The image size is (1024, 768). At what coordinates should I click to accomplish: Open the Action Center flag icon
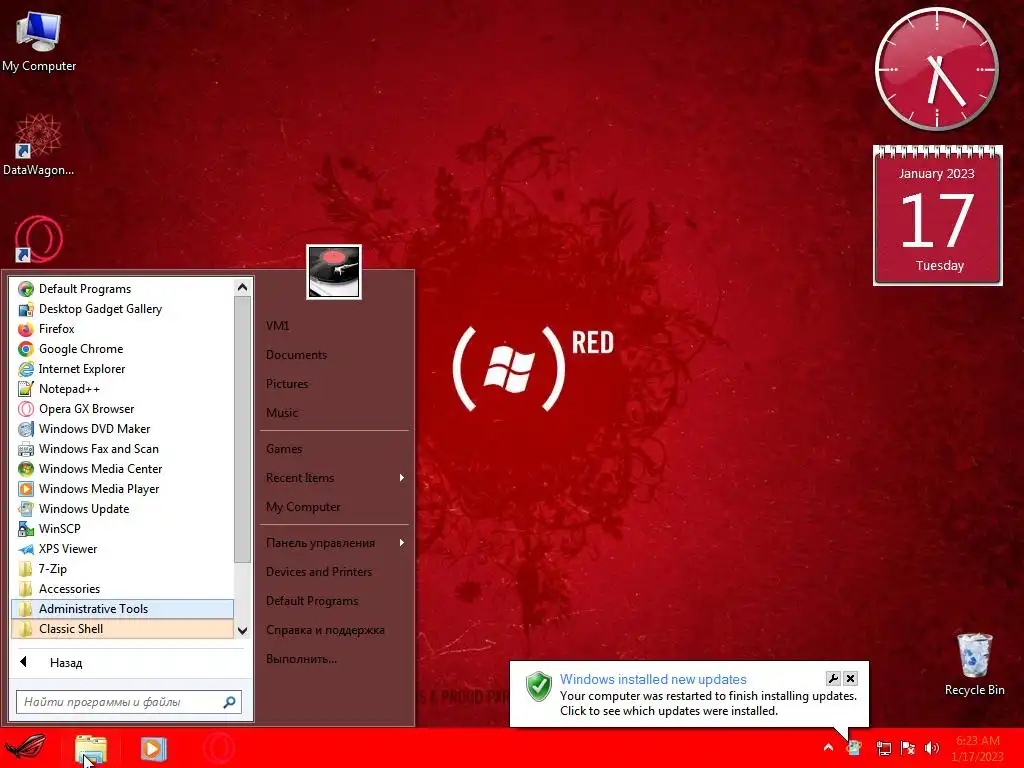pos(908,748)
